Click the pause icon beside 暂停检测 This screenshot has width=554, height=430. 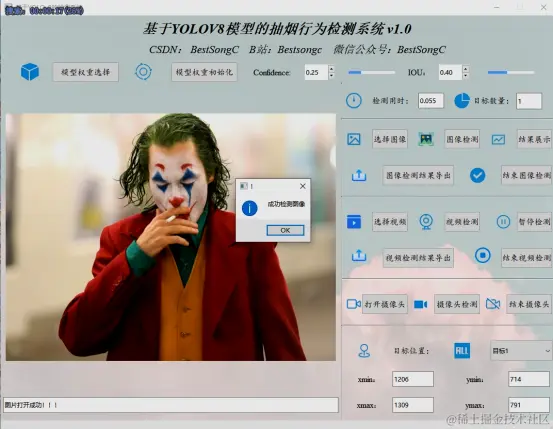pos(503,222)
